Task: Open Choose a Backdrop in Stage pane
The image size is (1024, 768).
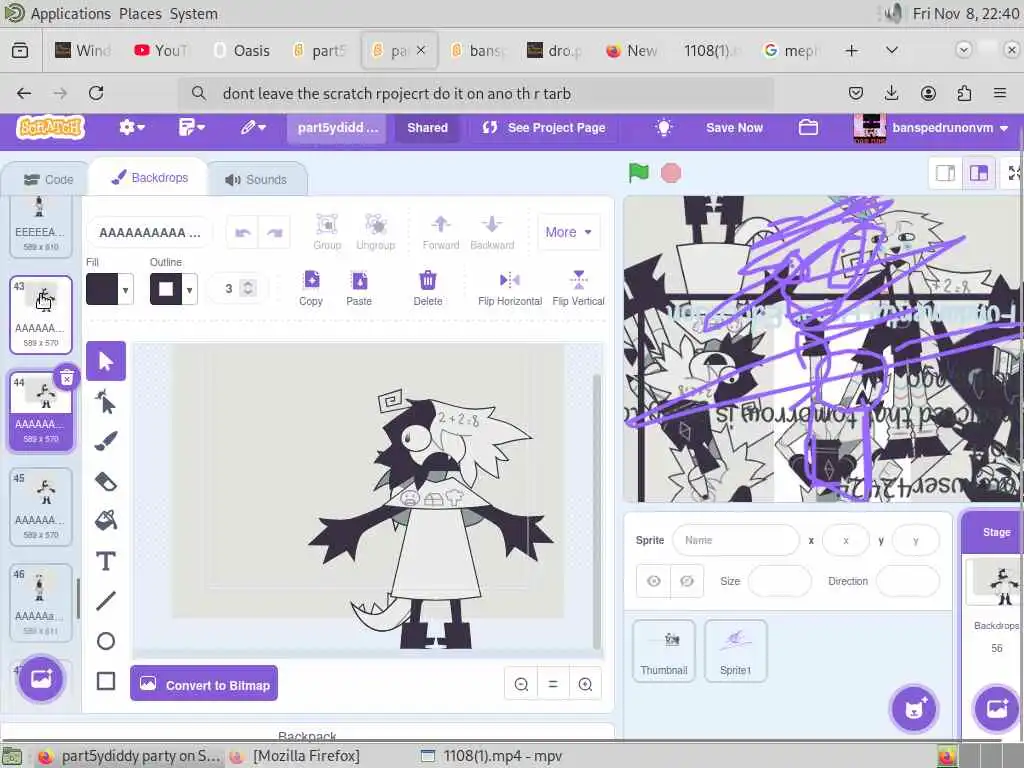Action: pyautogui.click(x=997, y=709)
